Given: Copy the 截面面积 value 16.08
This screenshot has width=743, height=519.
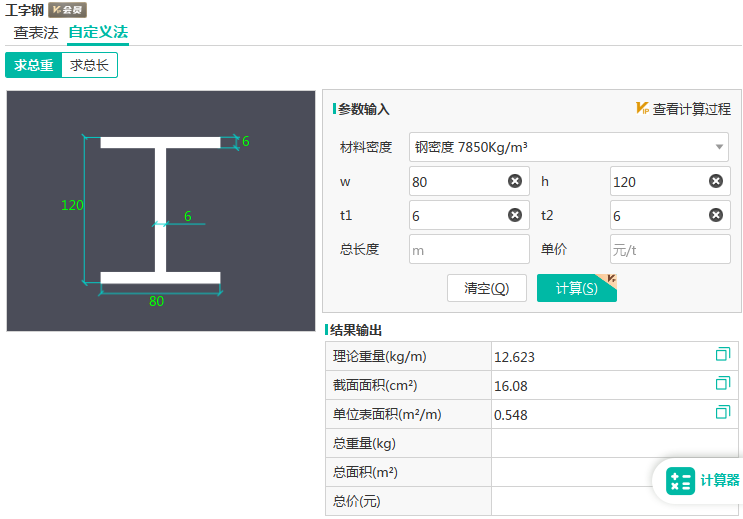Looking at the screenshot, I should 723,383.
